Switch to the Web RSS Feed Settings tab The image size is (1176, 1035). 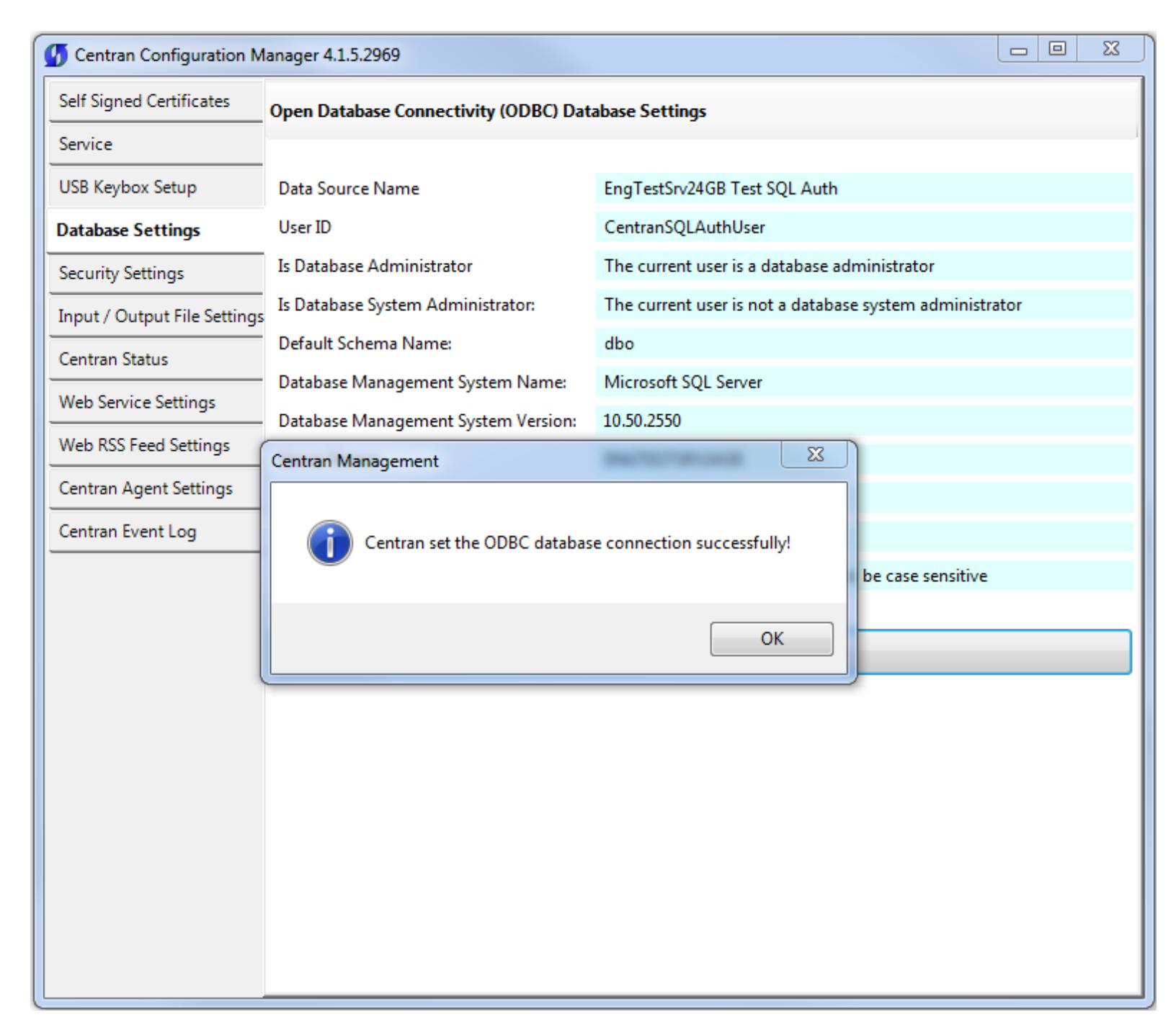coord(155,445)
